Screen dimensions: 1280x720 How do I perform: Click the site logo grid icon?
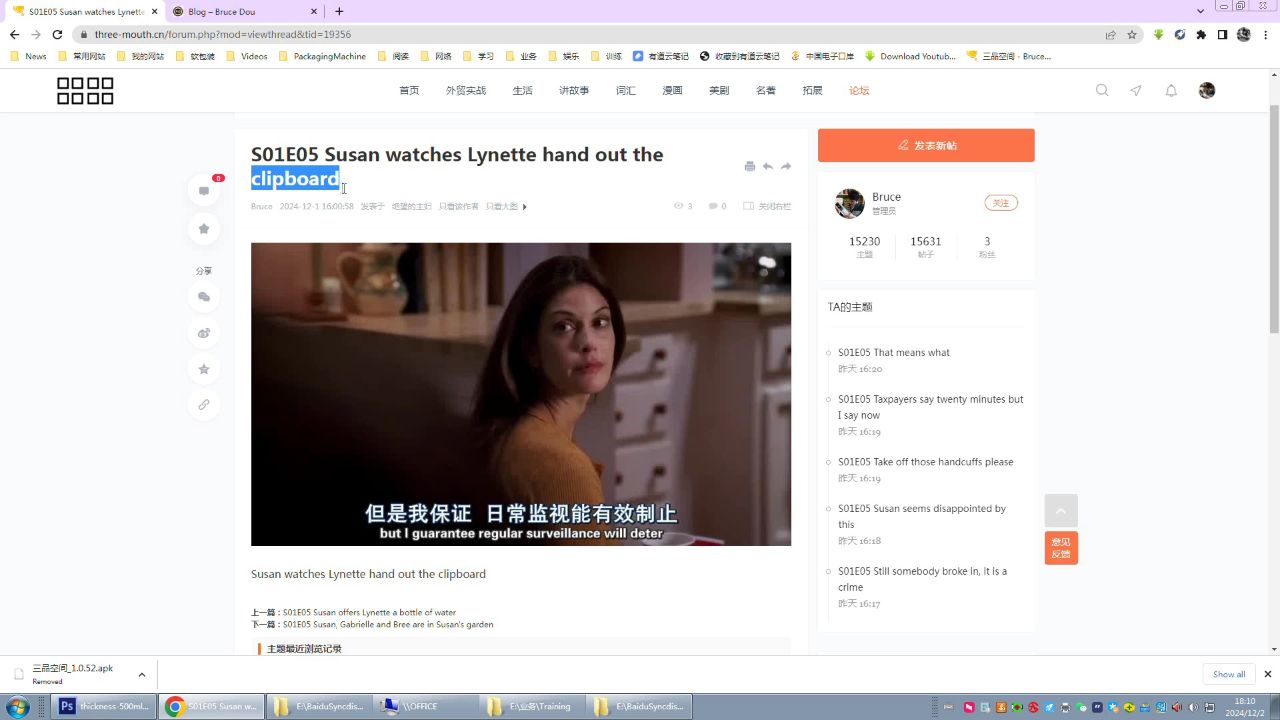coord(85,91)
